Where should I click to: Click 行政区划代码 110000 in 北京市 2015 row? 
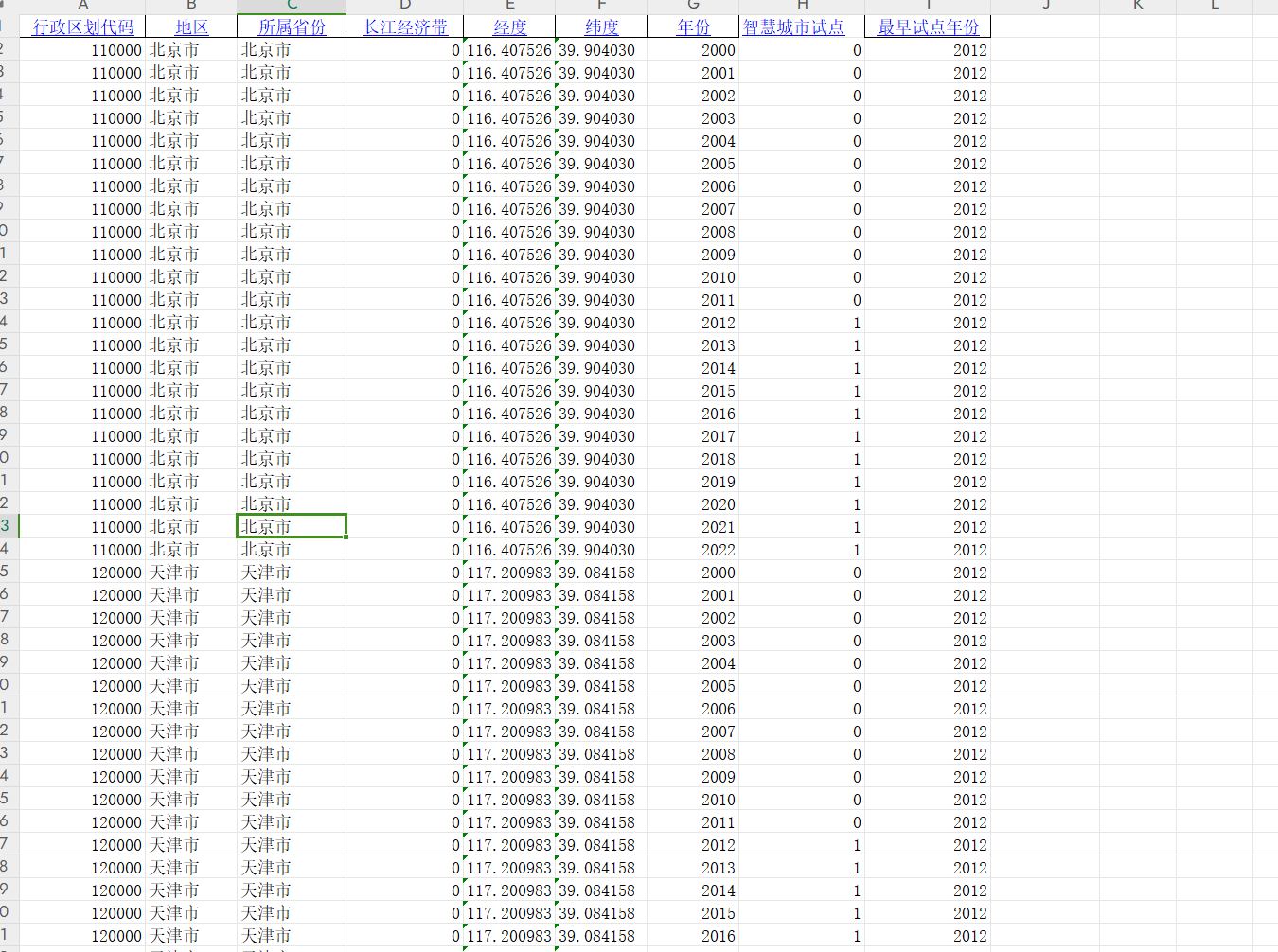click(x=82, y=391)
